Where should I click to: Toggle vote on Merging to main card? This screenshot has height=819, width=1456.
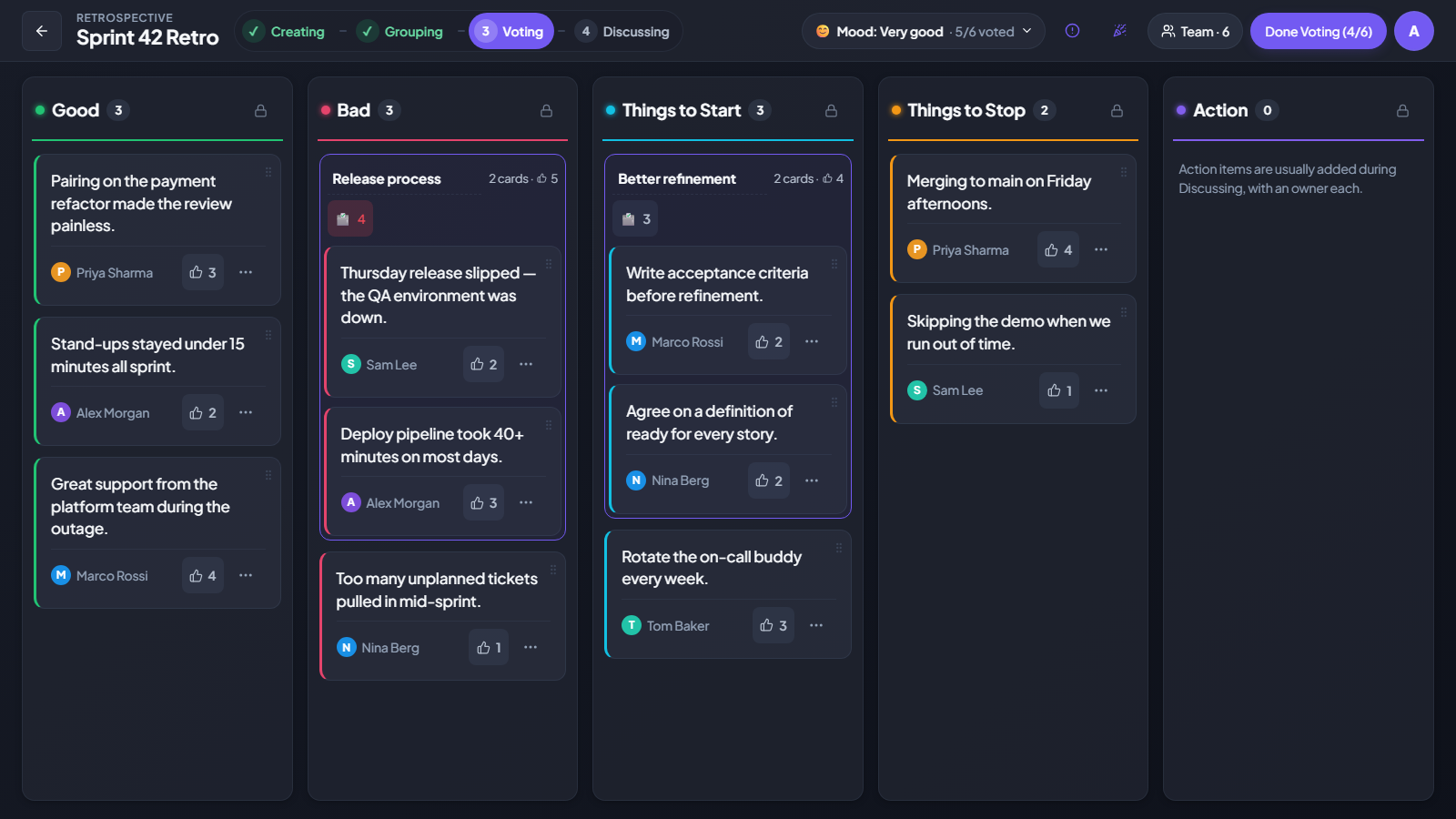(1058, 250)
